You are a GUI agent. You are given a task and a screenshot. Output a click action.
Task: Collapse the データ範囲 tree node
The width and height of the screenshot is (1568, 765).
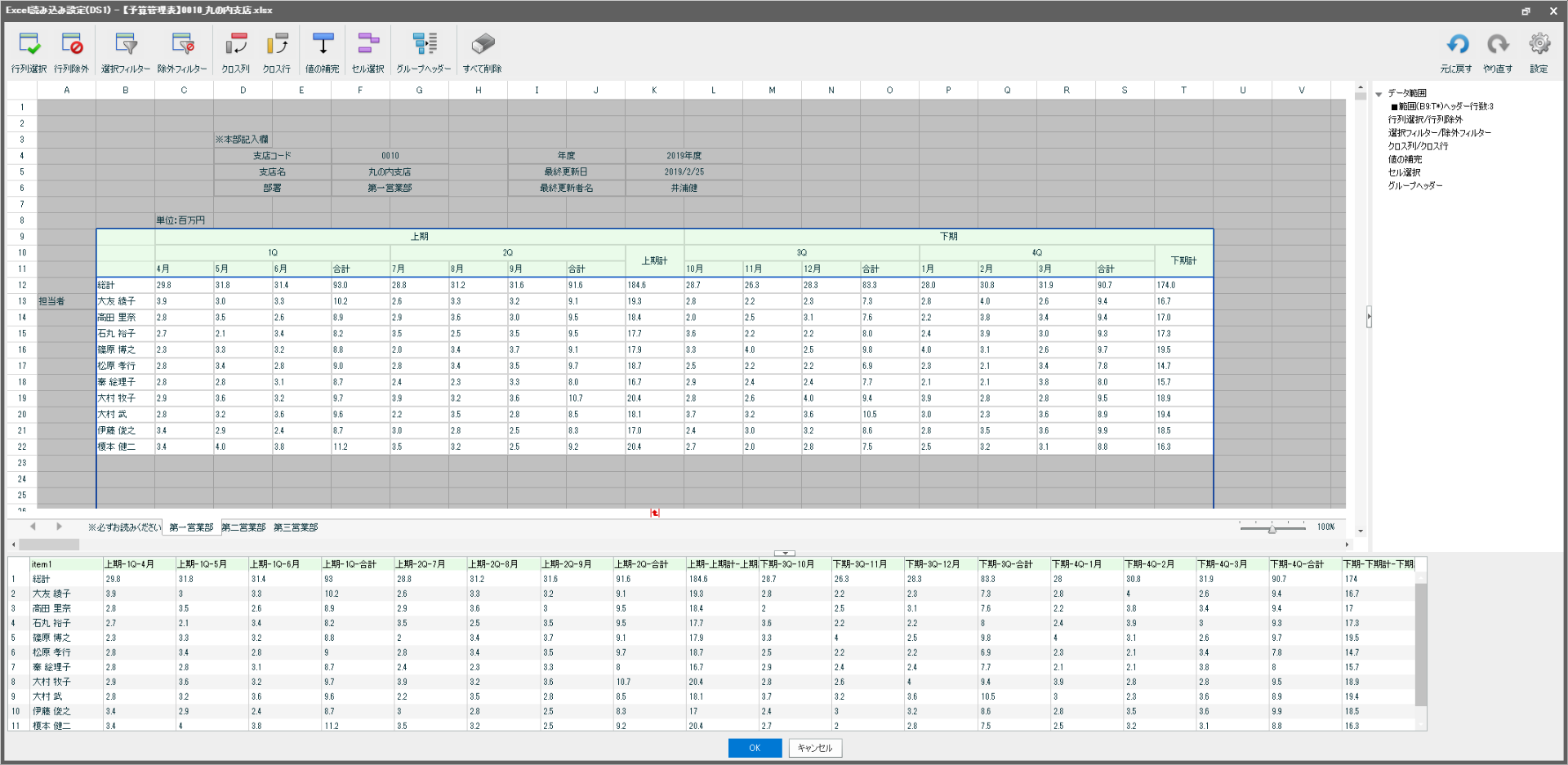[1379, 94]
